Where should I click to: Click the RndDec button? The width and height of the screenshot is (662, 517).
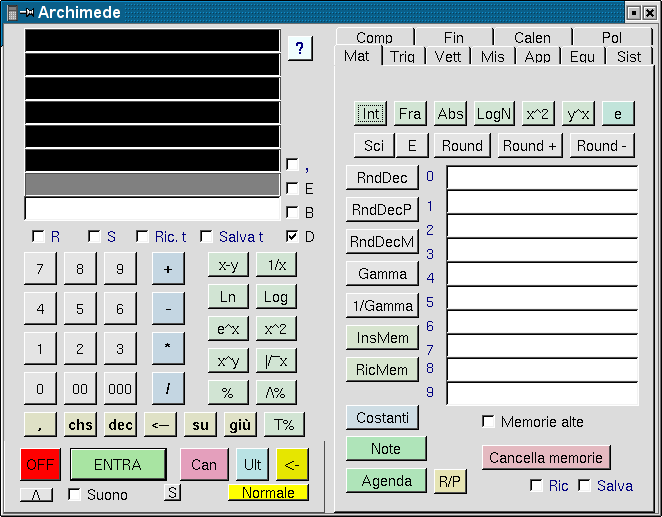pos(383,177)
